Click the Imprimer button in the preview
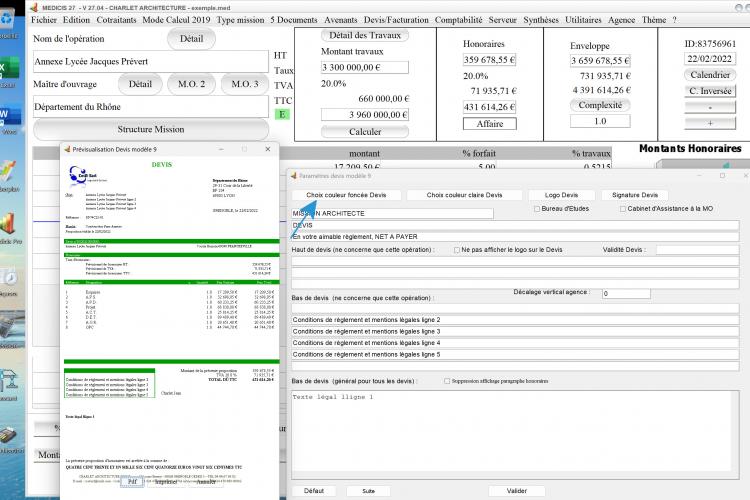The image size is (750, 500). 165,482
